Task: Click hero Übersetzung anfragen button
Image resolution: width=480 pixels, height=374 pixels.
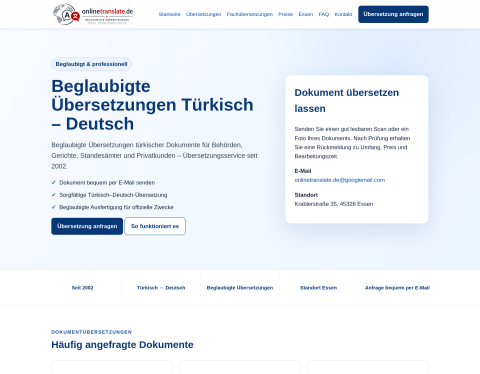Action: coord(87,226)
